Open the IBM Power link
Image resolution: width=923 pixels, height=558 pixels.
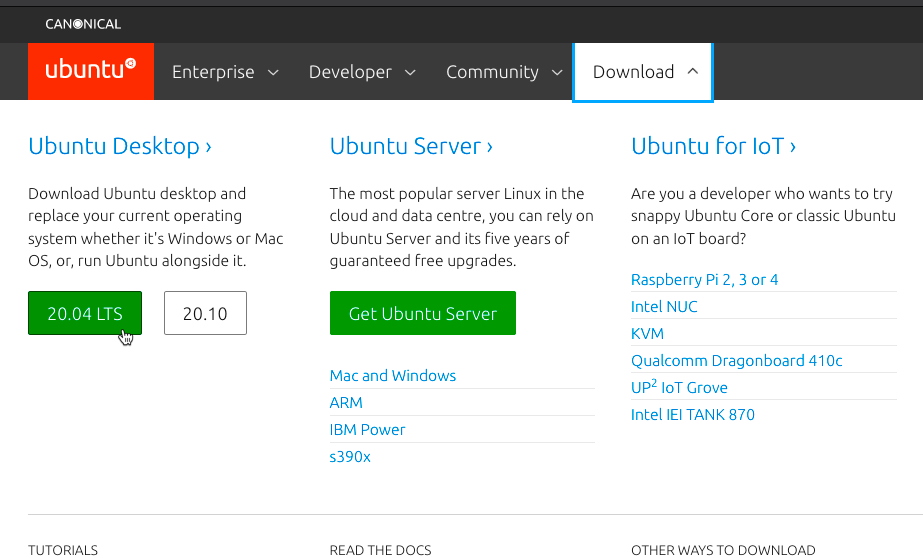(367, 430)
